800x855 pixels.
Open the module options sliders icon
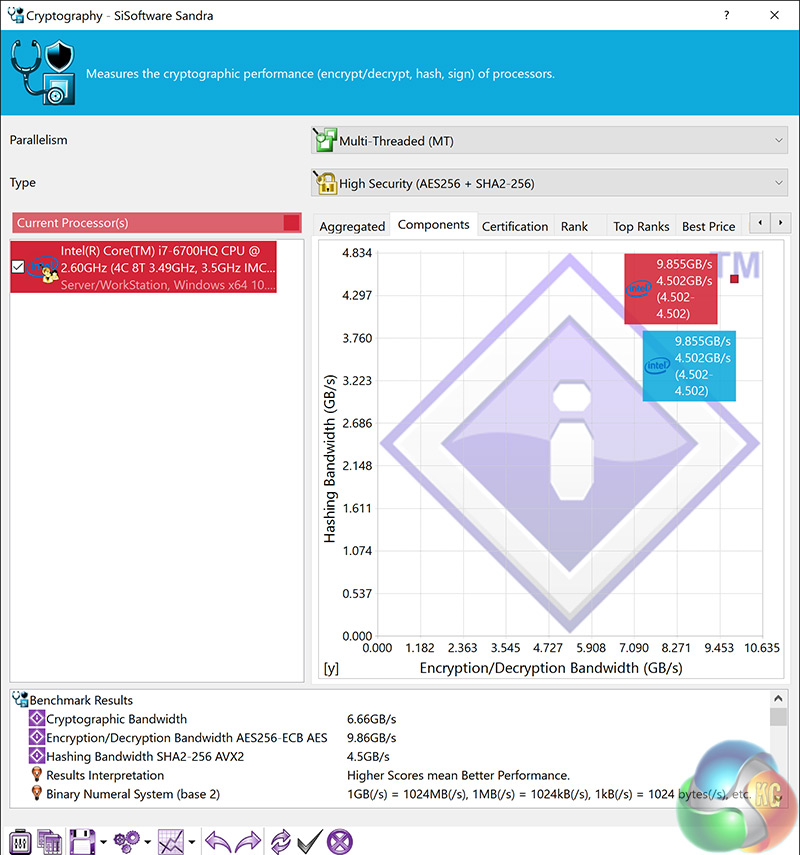point(20,841)
